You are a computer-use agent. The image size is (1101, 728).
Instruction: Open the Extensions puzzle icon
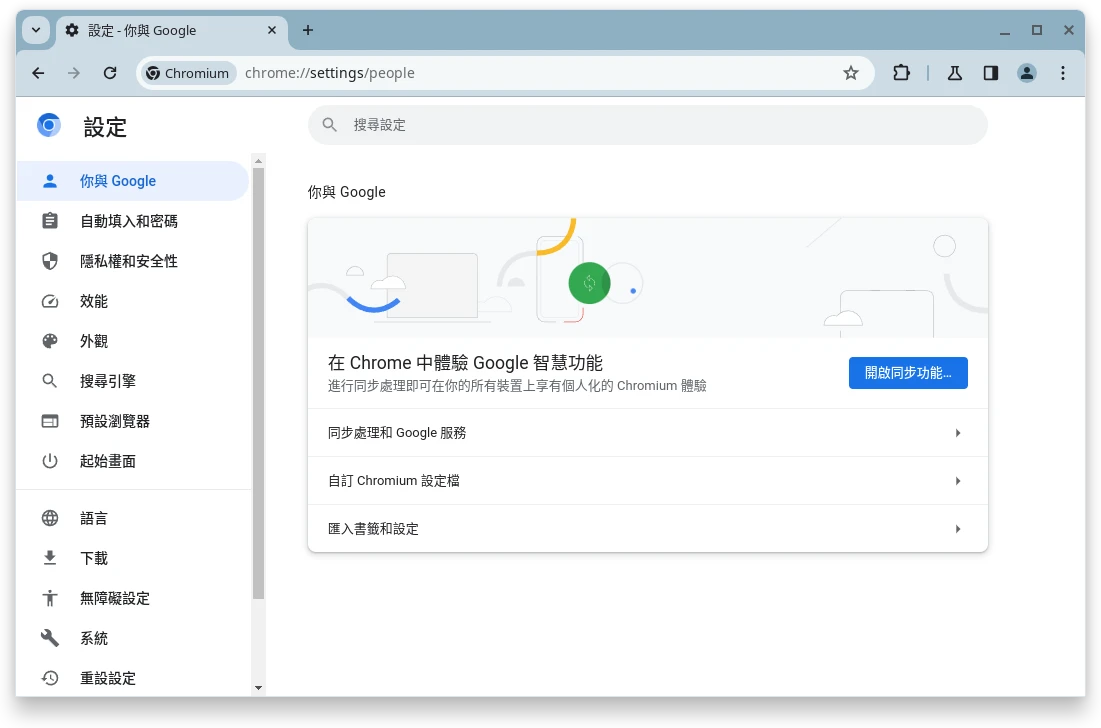901,73
